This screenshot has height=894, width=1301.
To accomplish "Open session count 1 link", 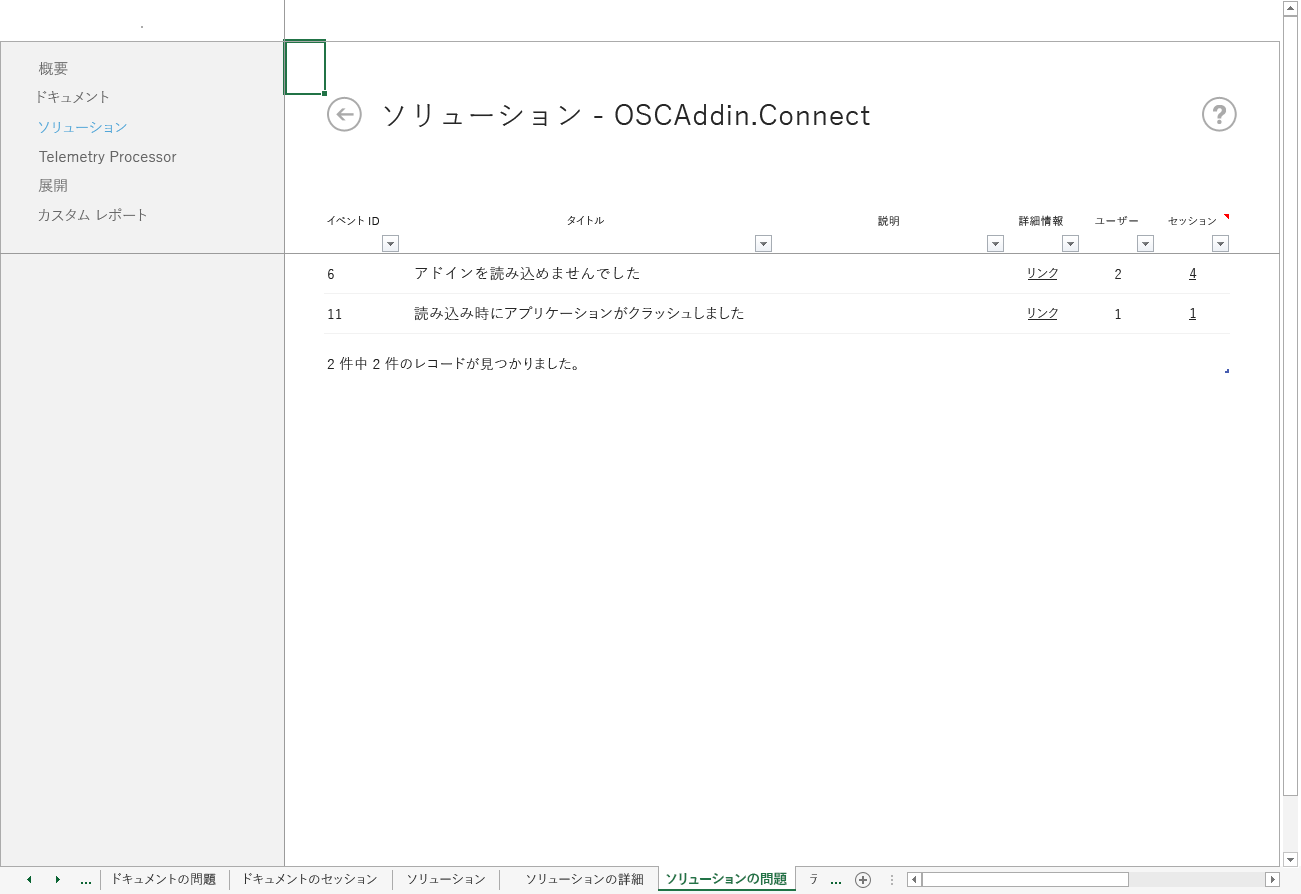I will point(1193,313).
